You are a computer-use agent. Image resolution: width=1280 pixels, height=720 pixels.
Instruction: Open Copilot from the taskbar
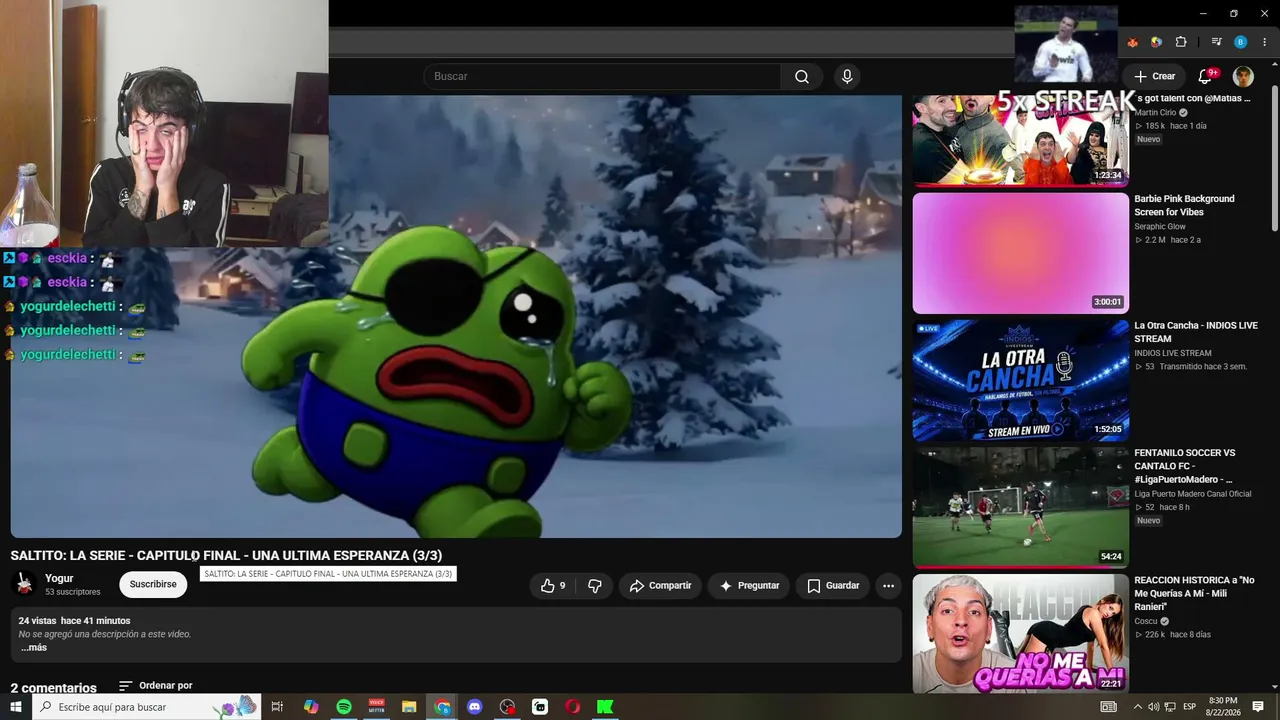(311, 707)
